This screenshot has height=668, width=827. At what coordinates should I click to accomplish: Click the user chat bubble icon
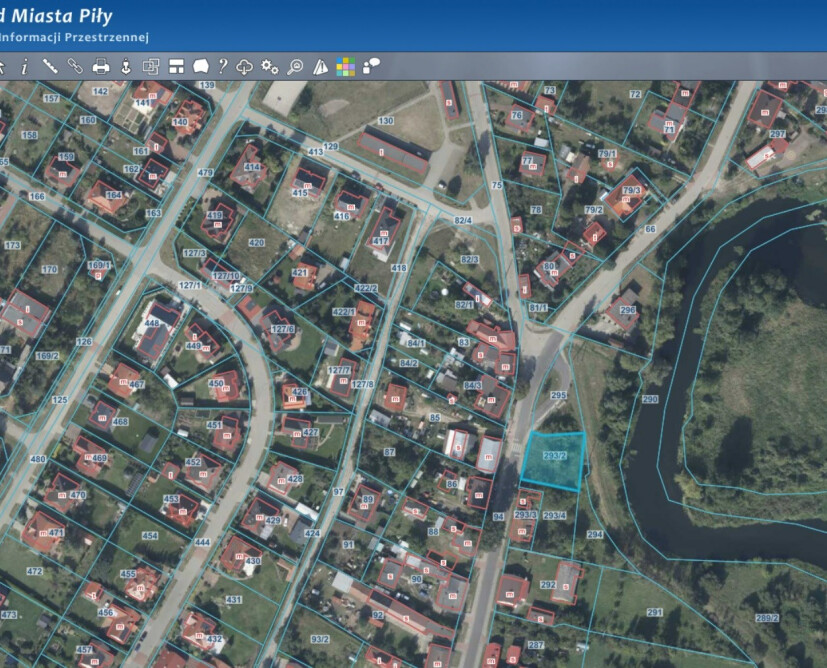[x=371, y=67]
